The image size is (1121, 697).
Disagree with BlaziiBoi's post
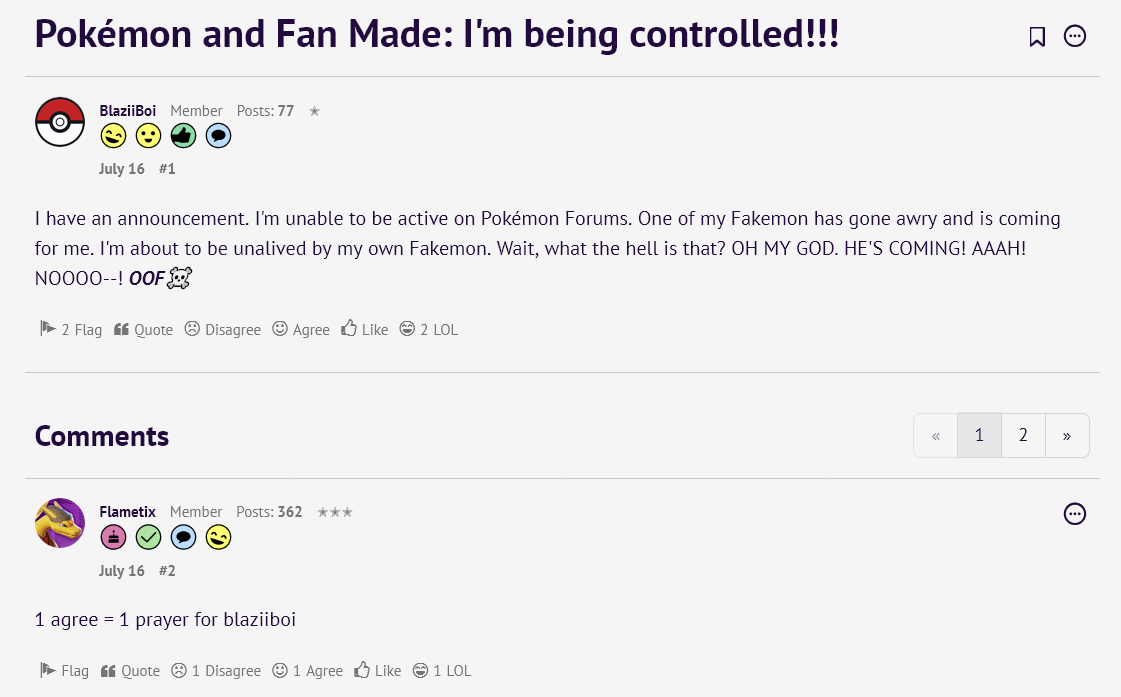pos(222,329)
